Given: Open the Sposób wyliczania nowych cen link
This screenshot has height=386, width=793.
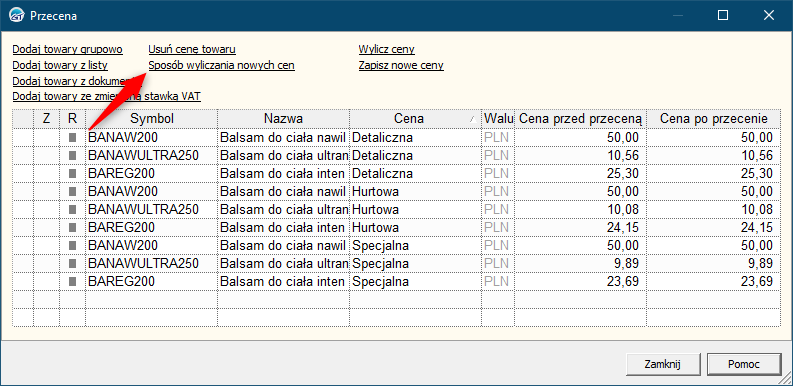Looking at the screenshot, I should coord(222,65).
